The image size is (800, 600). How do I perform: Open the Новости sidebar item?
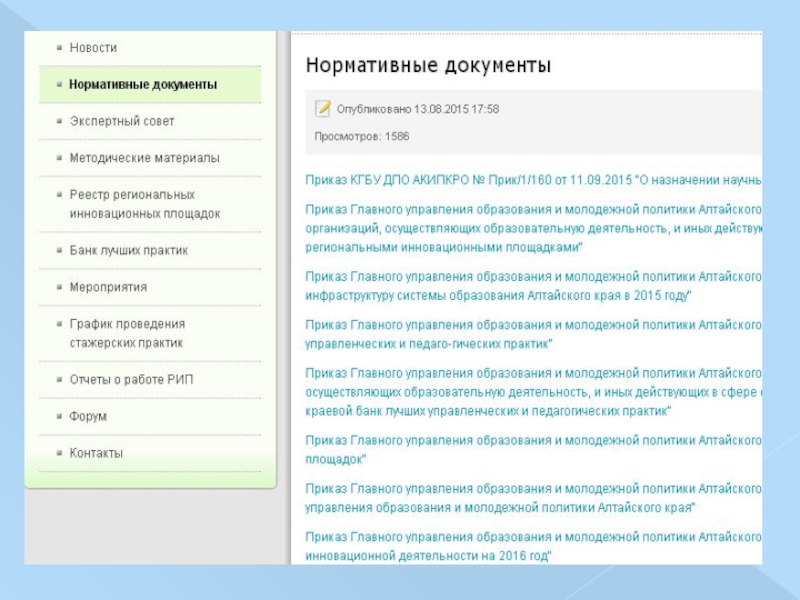(x=93, y=48)
